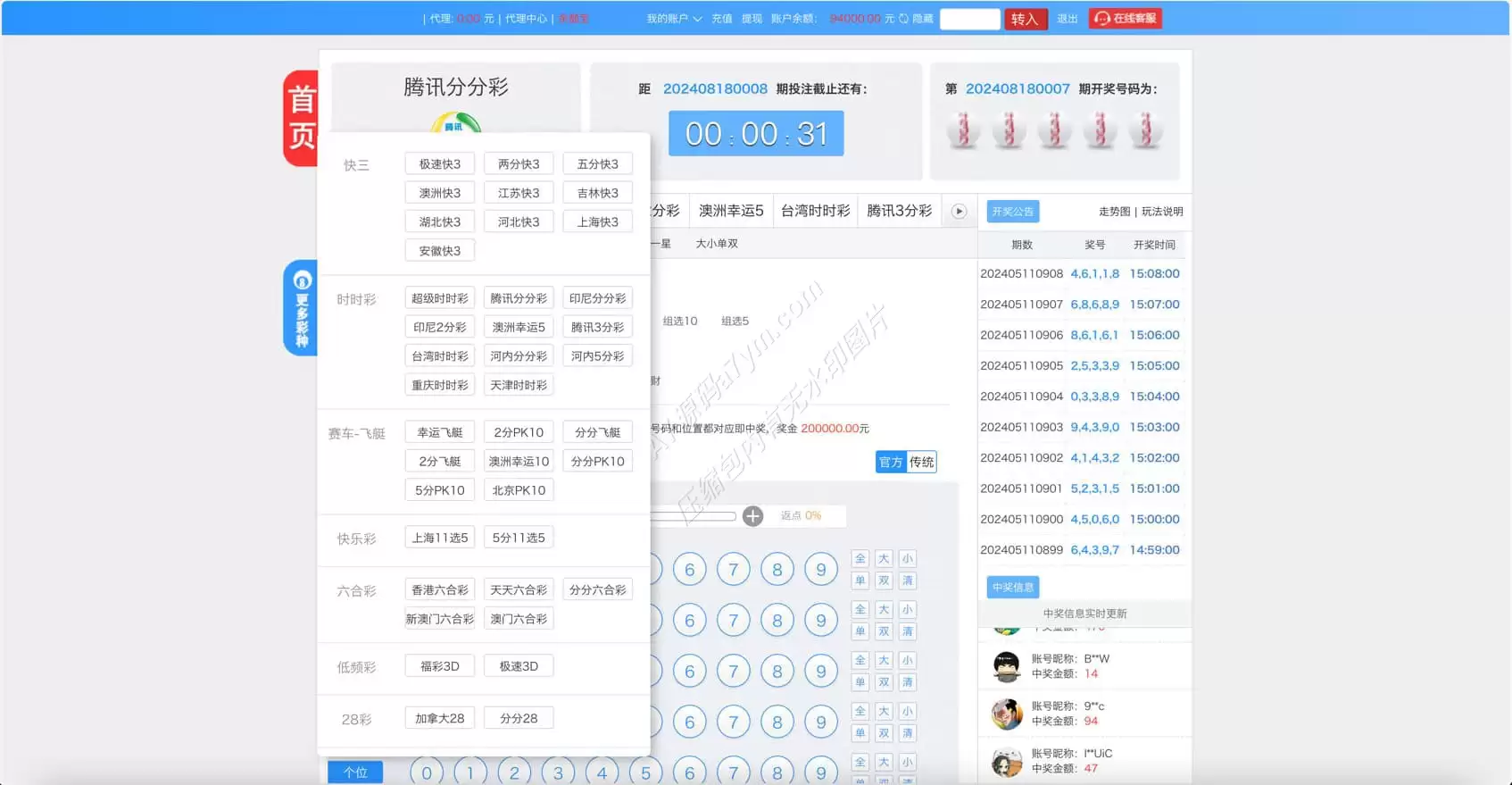Click the refresh icon beside account balance

point(903,19)
